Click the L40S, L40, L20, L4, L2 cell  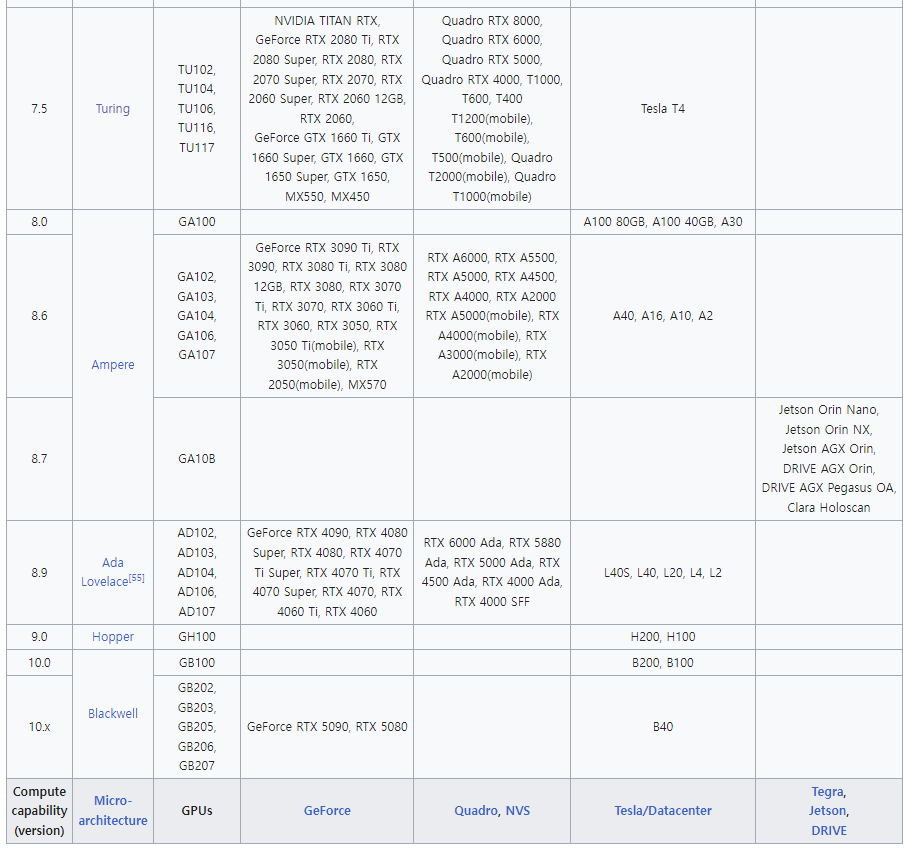pyautogui.click(x=663, y=573)
